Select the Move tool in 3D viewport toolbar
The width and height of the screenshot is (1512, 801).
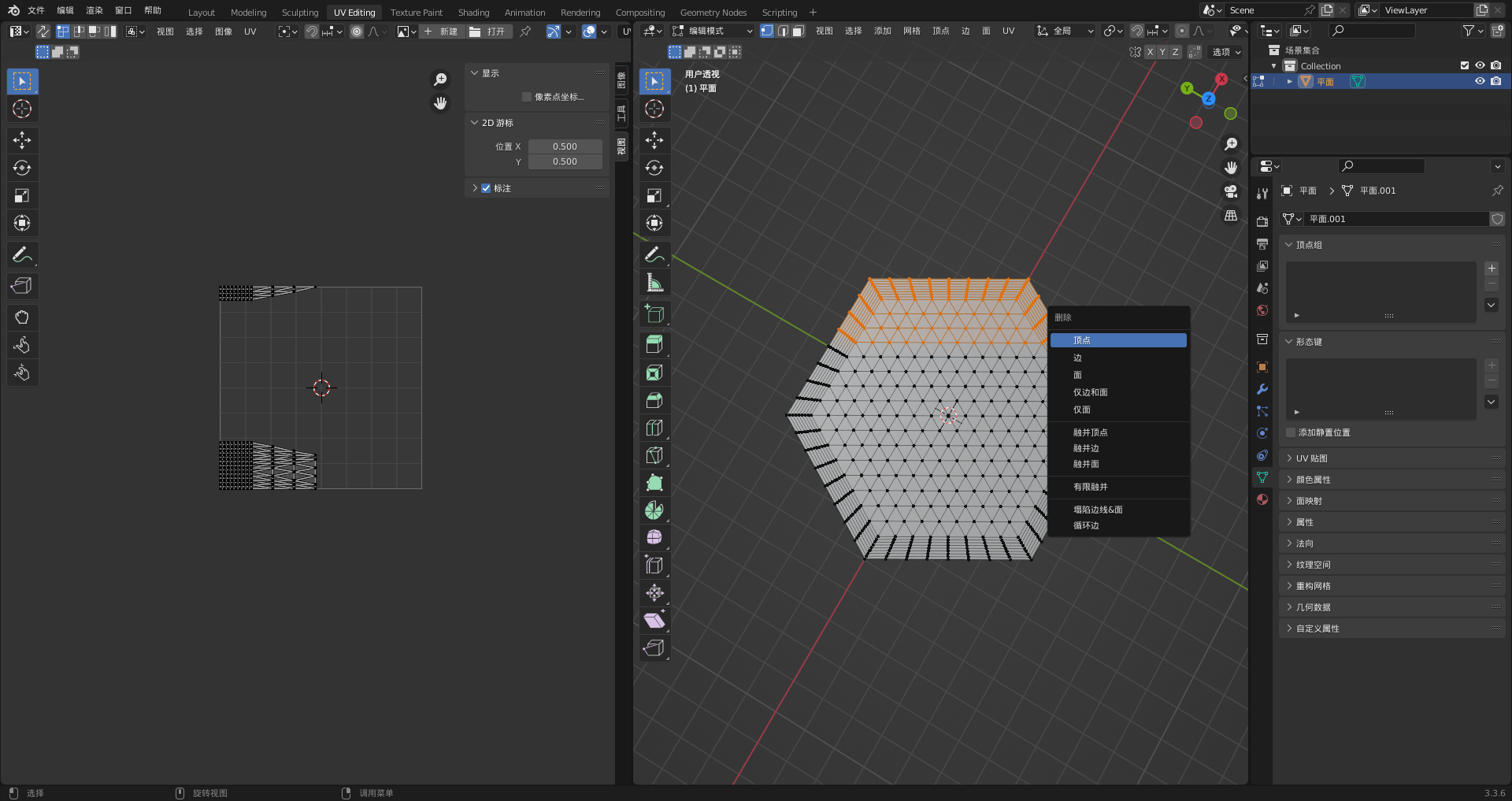[x=654, y=140]
